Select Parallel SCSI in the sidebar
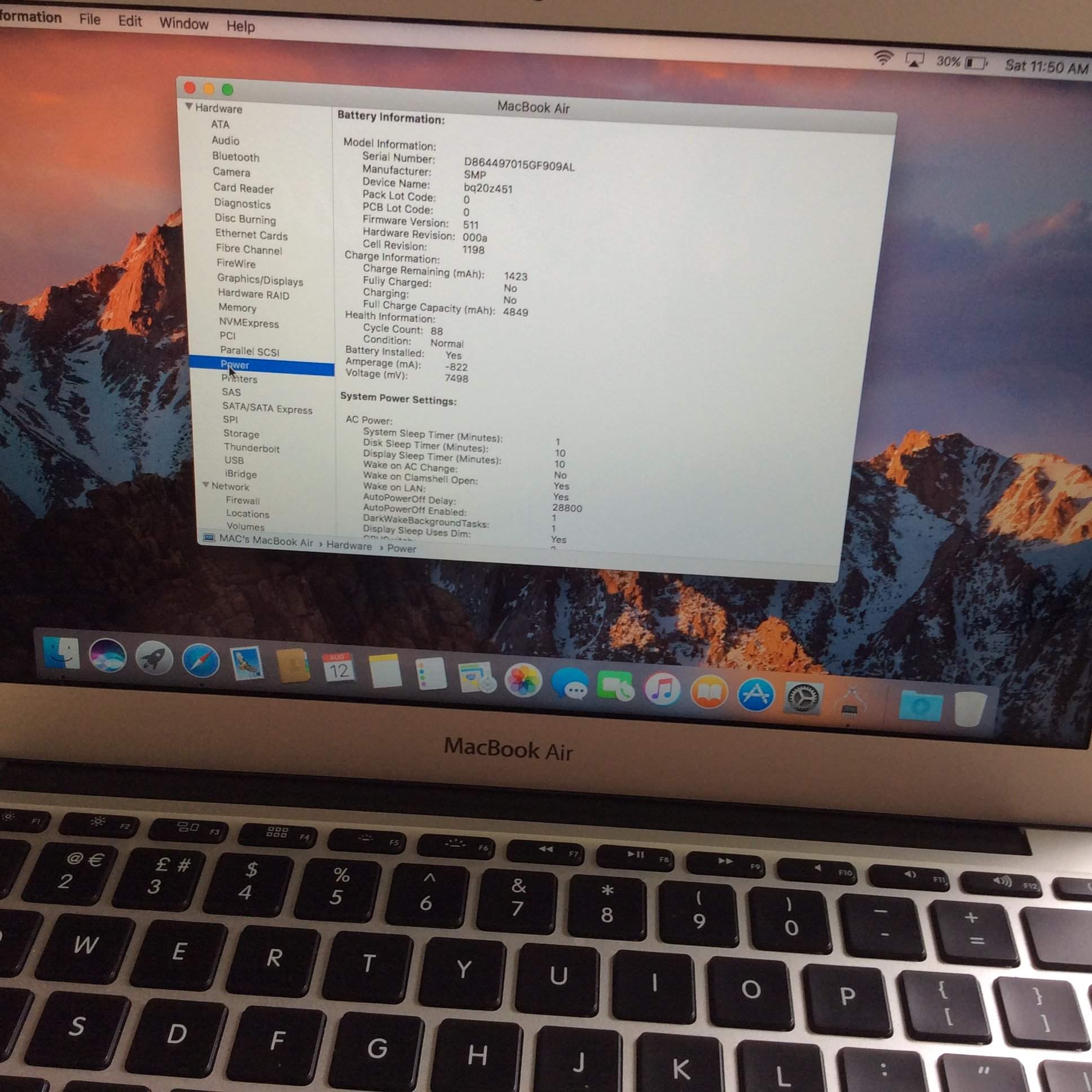The image size is (1092, 1092). click(x=250, y=351)
